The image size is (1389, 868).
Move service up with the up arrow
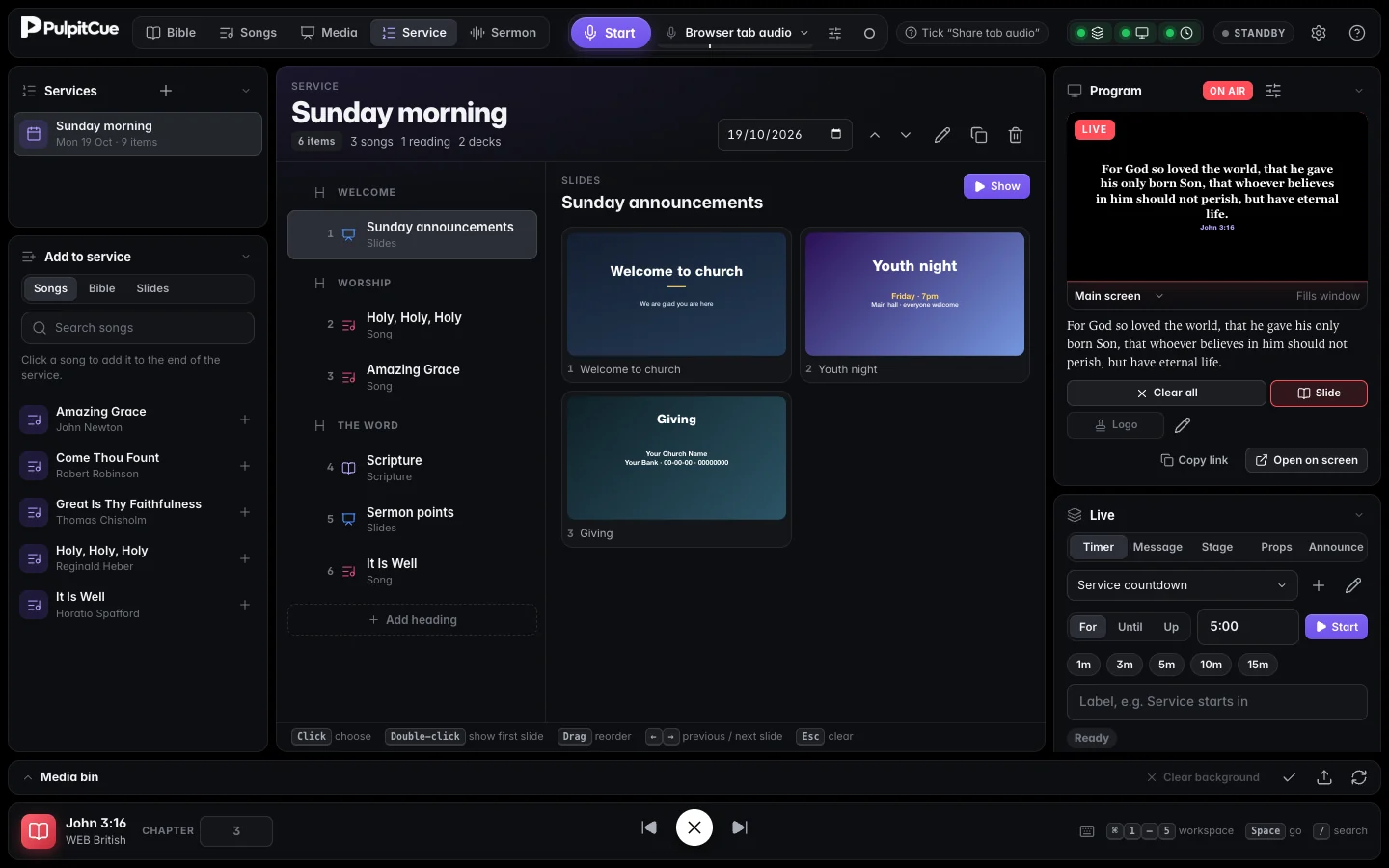875,135
